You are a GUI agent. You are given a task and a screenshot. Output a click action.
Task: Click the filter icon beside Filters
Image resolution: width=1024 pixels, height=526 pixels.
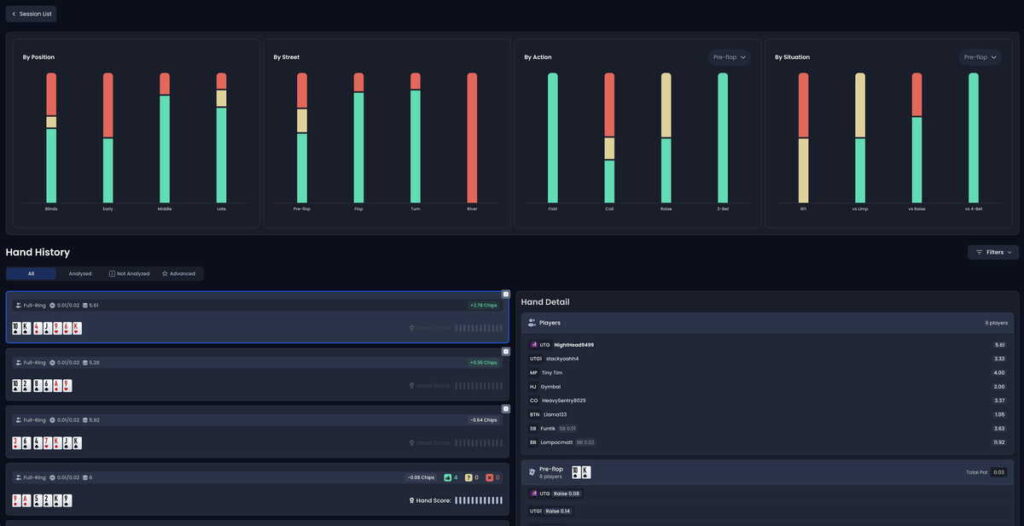[x=979, y=252]
